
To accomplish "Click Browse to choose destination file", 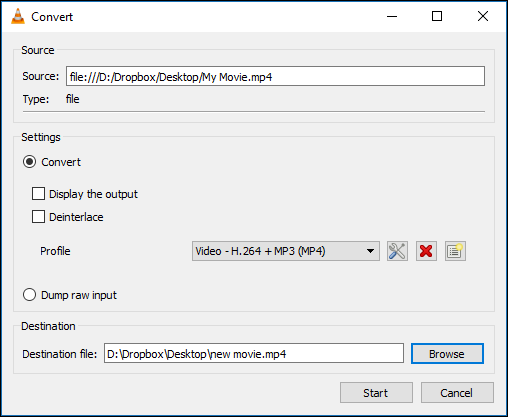I will coord(447,354).
